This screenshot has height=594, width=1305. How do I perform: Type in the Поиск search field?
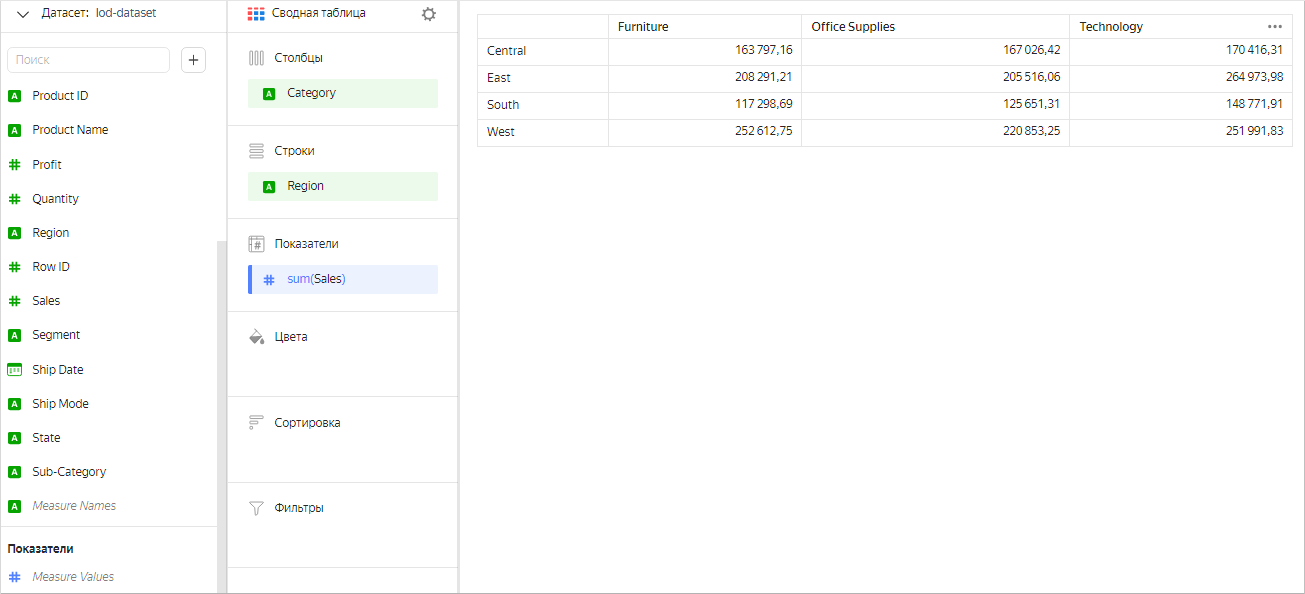(88, 60)
